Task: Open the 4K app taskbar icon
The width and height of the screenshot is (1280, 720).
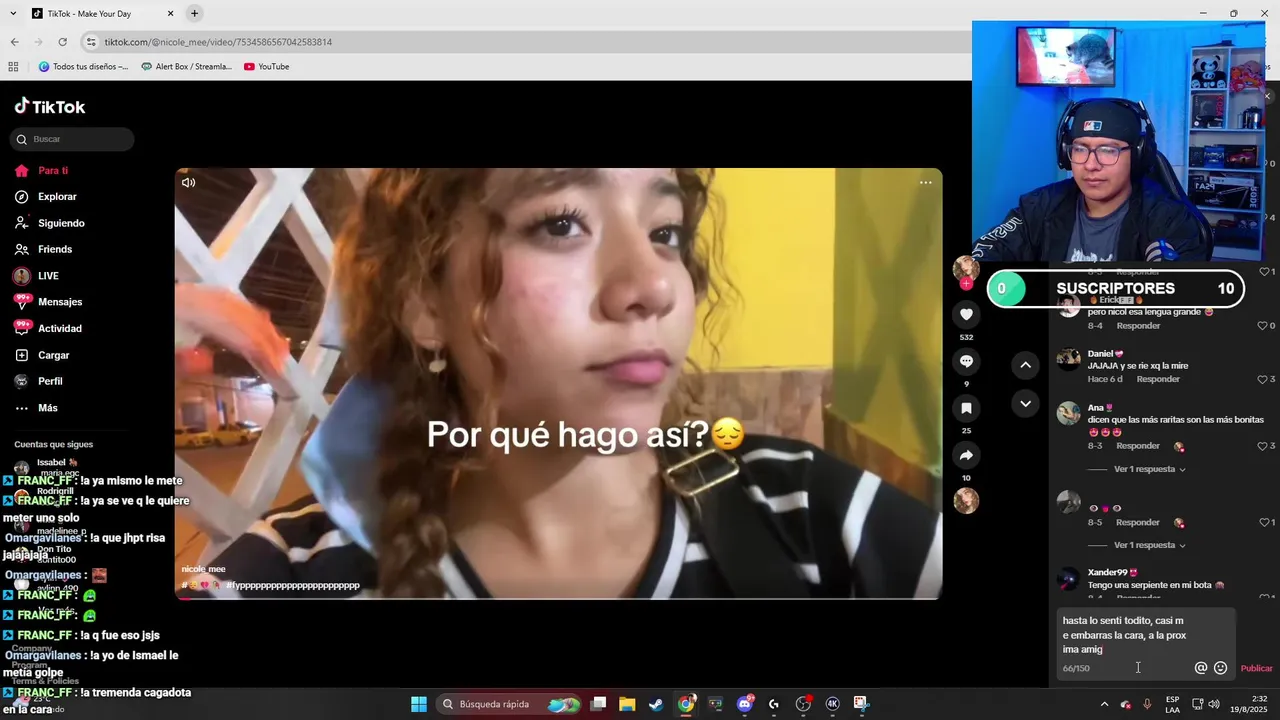Action: (832, 704)
